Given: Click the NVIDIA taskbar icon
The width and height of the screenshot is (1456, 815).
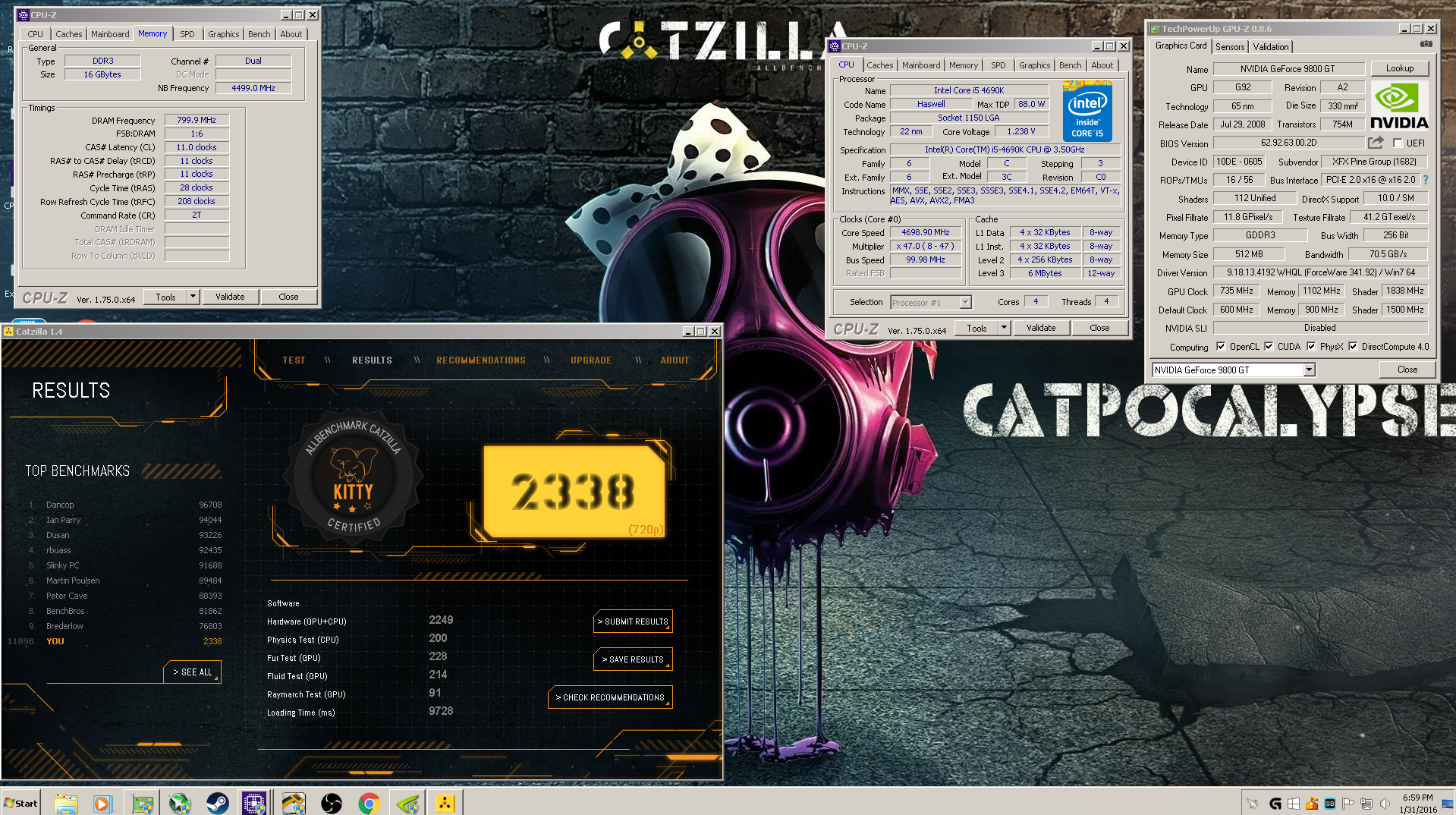Looking at the screenshot, I should coord(407,803).
